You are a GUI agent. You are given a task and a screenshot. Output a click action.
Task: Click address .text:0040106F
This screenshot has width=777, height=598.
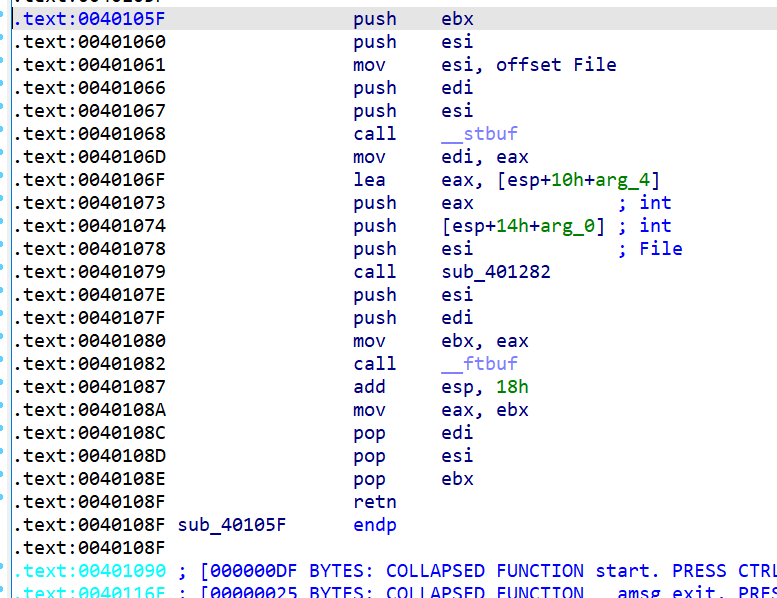[89, 180]
